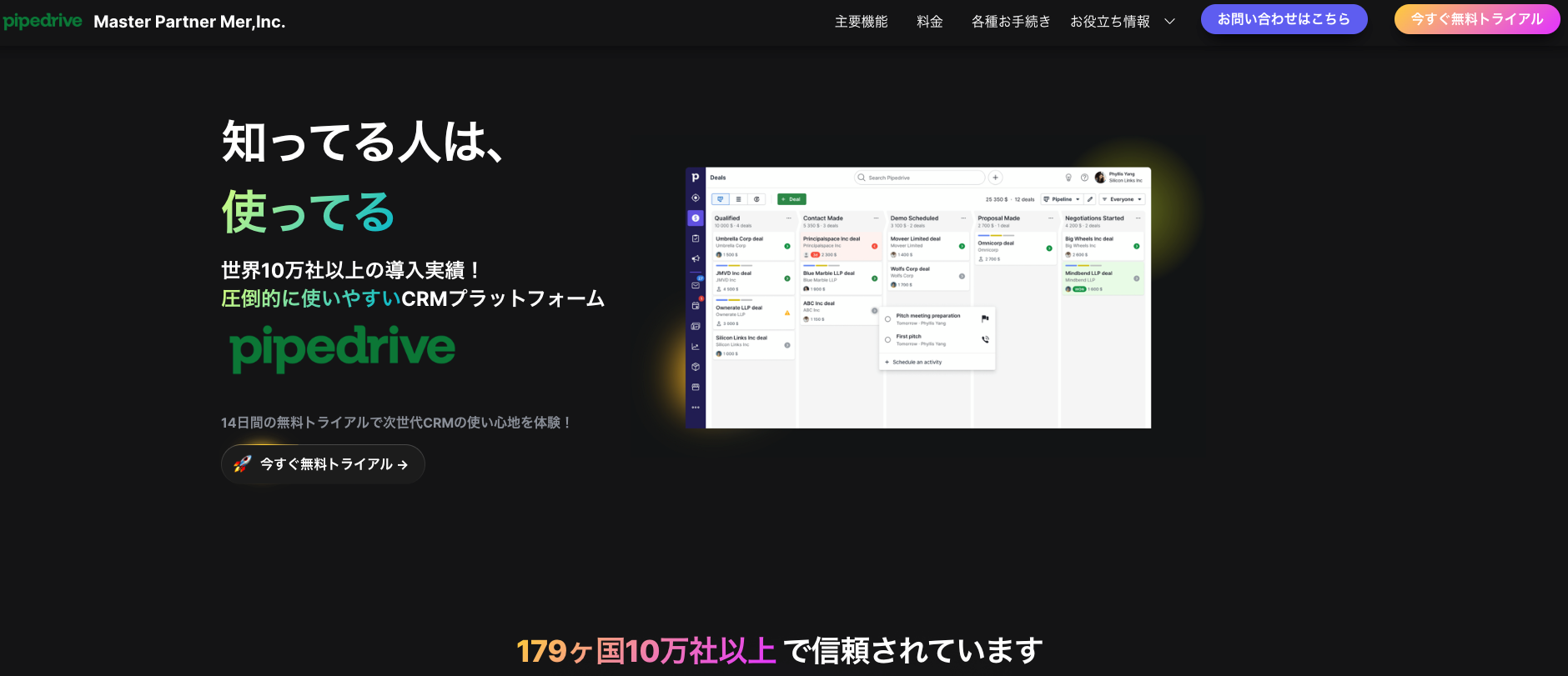1568x676 pixels.
Task: Open Phyllis Yang profile avatar
Action: 1100,178
